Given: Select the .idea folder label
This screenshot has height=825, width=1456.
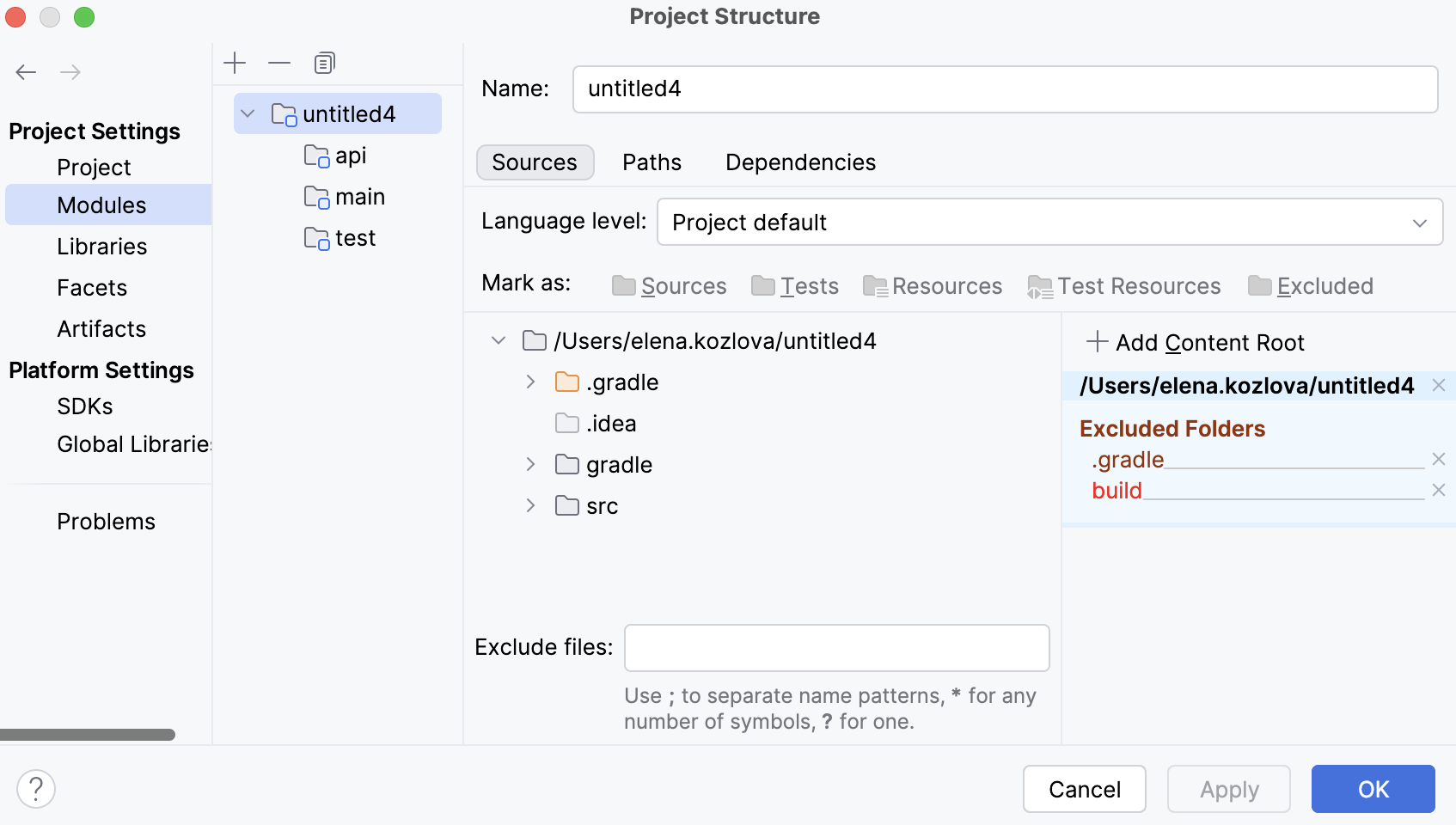Looking at the screenshot, I should click(611, 424).
